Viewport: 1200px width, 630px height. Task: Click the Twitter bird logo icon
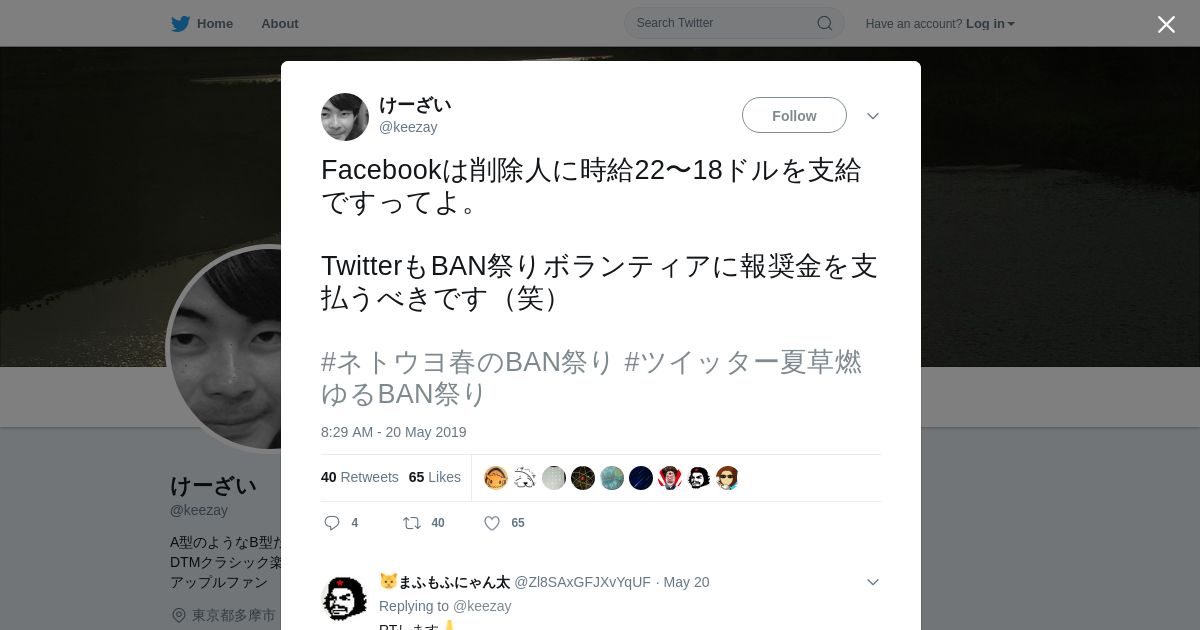tap(180, 24)
